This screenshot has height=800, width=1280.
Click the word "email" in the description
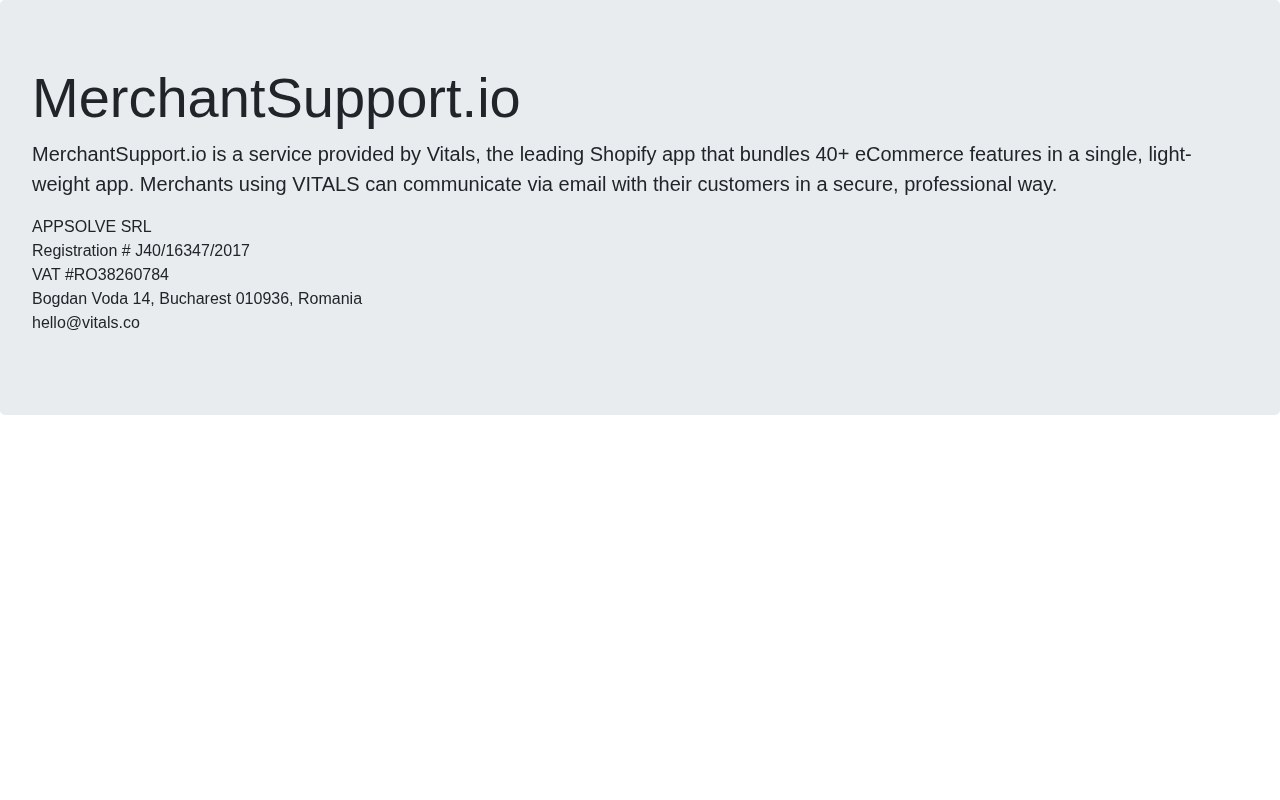[582, 184]
